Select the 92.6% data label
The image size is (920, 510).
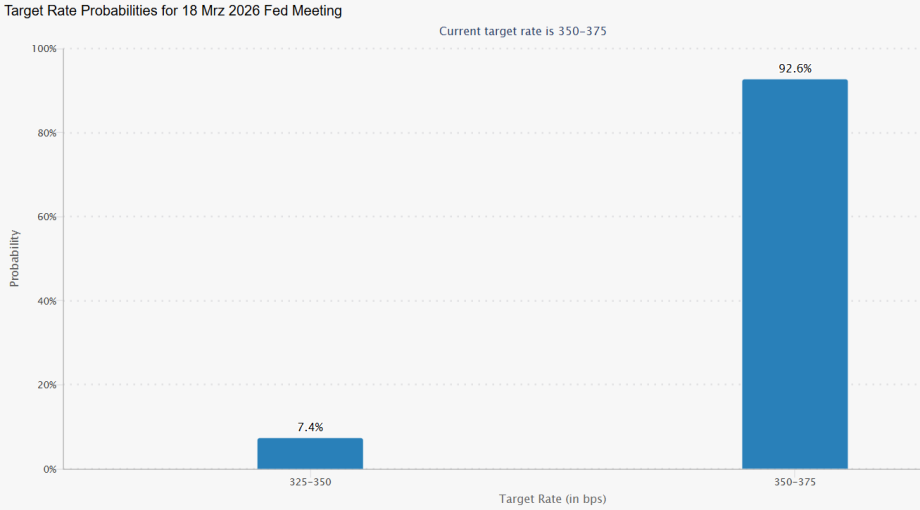(795, 69)
